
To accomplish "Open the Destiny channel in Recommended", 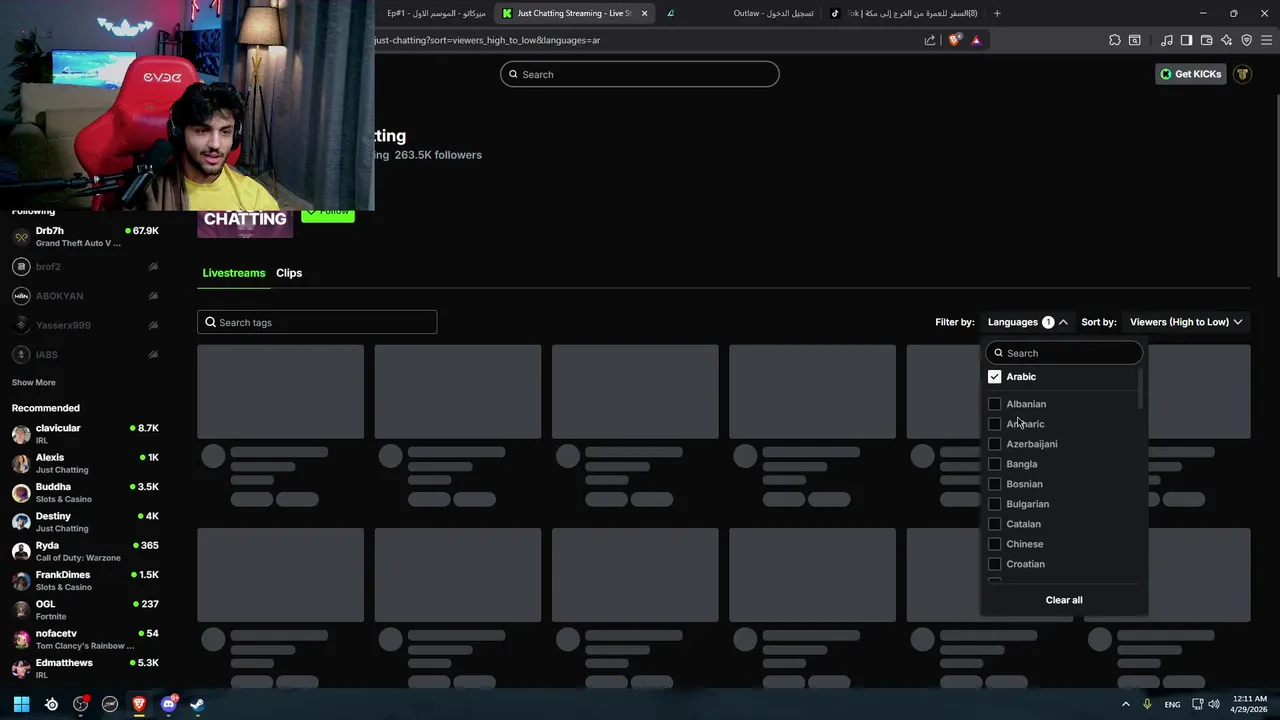I will coord(85,522).
